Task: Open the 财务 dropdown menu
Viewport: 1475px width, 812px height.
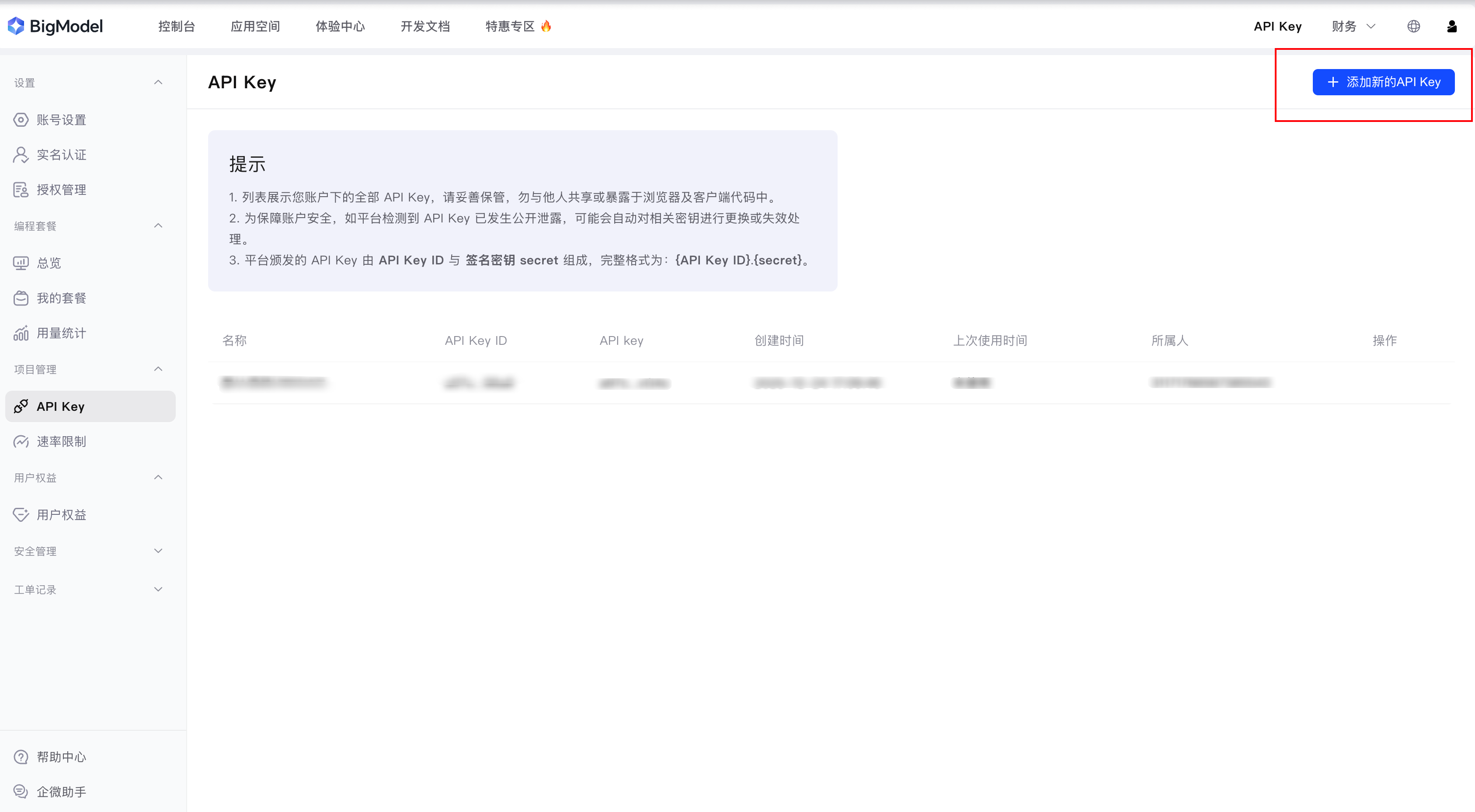Action: 1353,26
